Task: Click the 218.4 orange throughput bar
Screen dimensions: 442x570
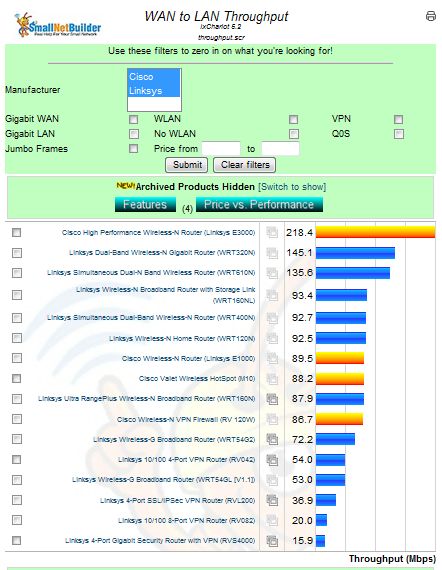Action: click(x=375, y=232)
